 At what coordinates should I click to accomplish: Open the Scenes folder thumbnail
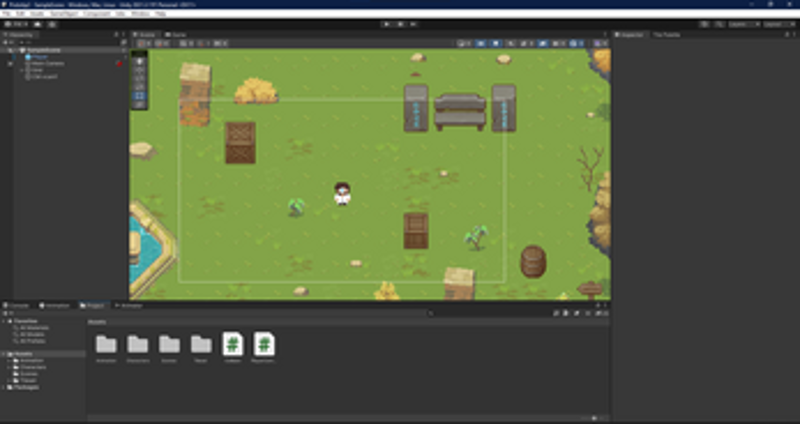click(169, 344)
